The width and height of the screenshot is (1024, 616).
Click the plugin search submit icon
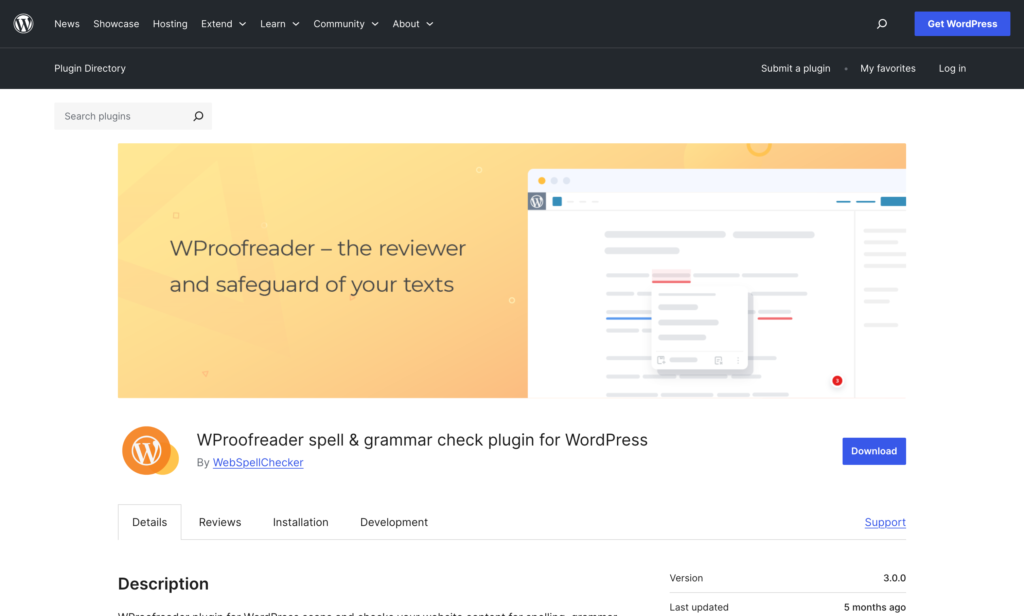(198, 116)
